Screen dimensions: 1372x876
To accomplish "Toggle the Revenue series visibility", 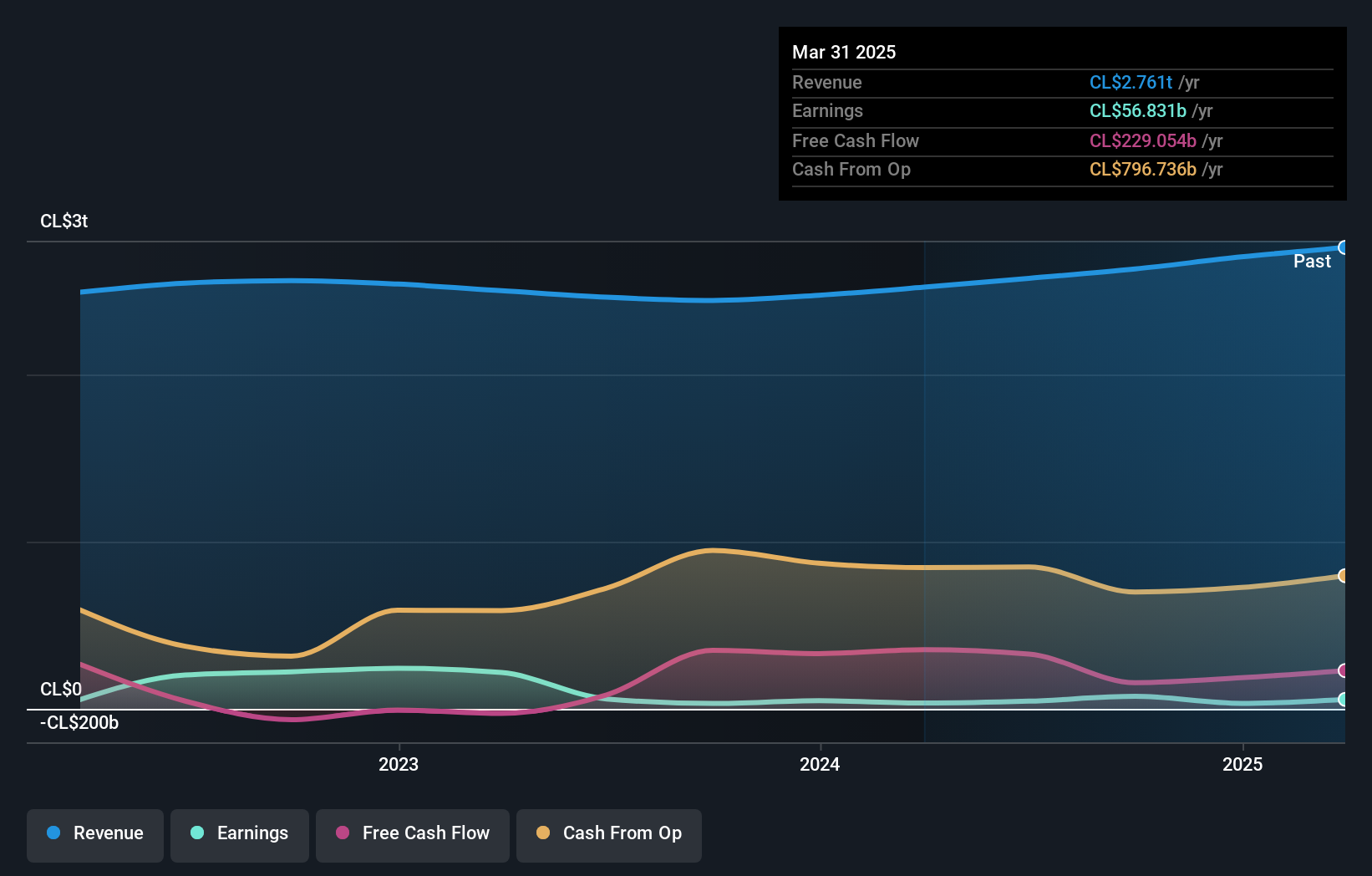I will pyautogui.click(x=94, y=833).
